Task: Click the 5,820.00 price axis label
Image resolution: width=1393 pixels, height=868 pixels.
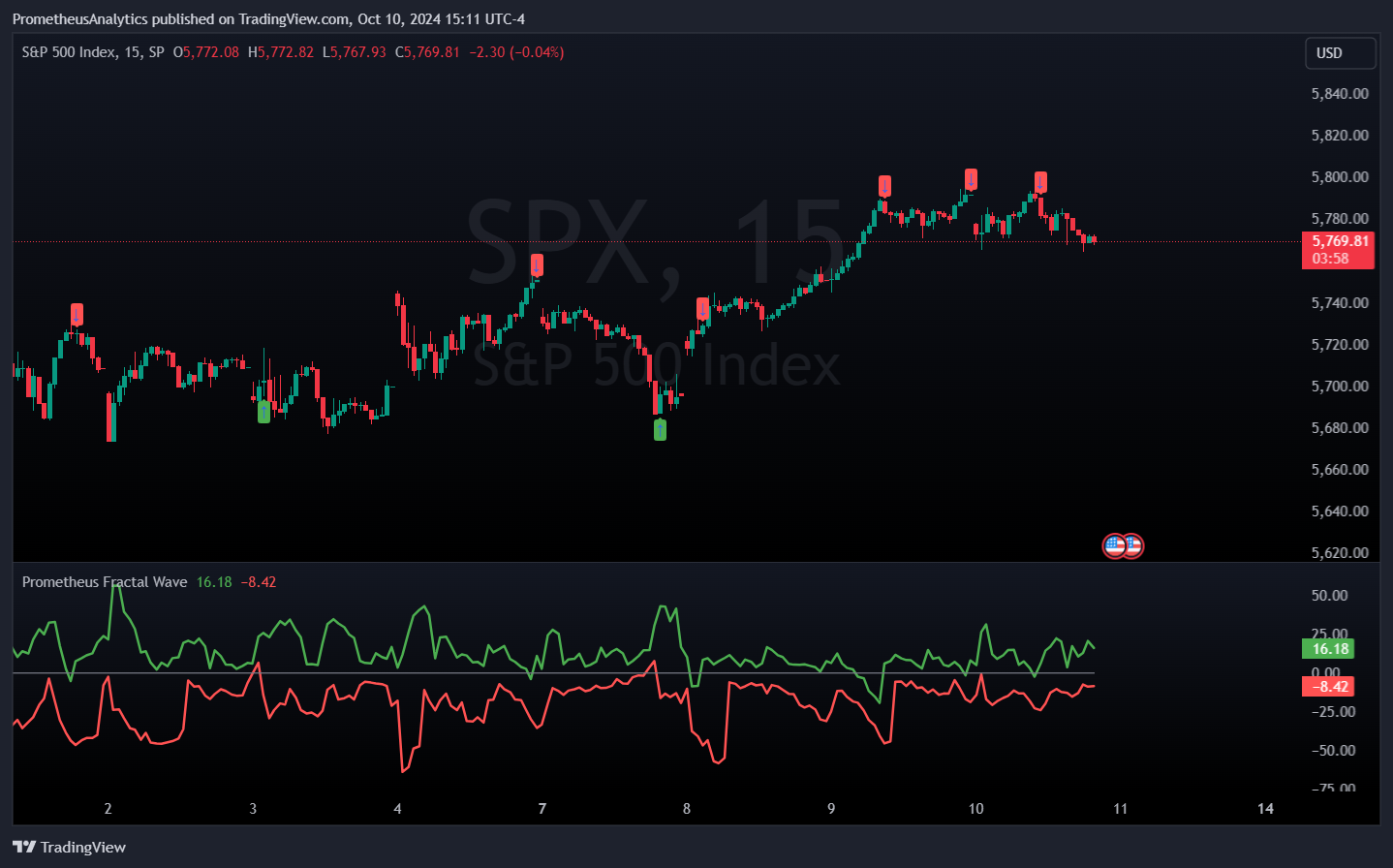Action: click(x=1340, y=136)
